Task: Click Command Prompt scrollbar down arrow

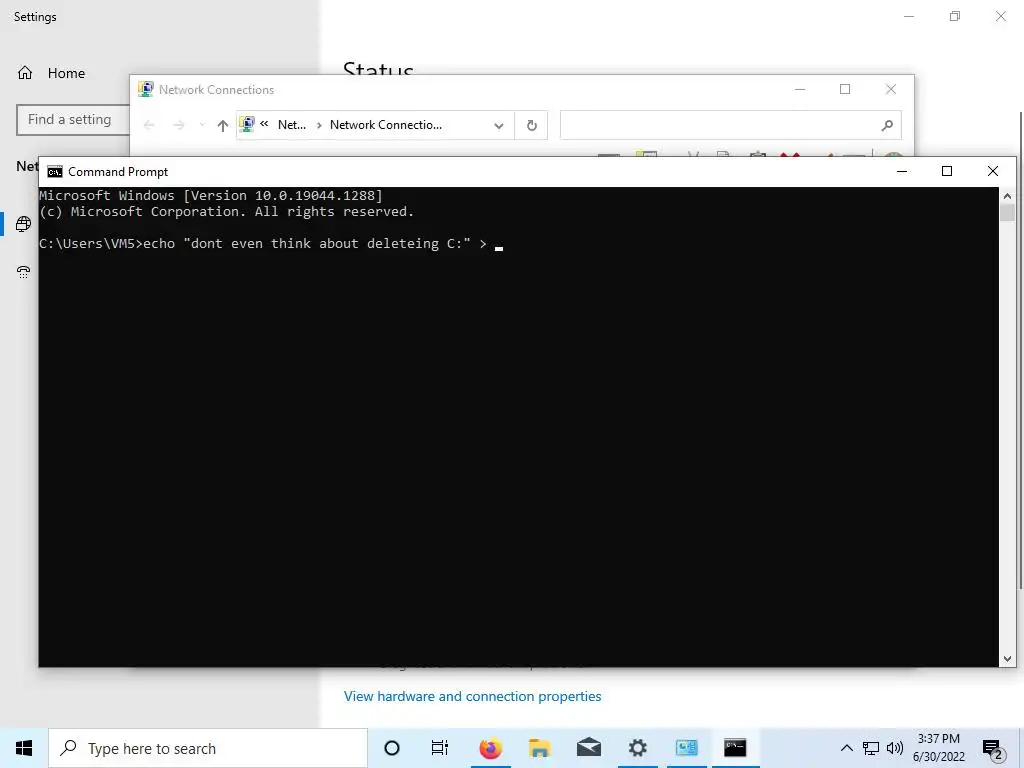Action: pyautogui.click(x=1007, y=659)
